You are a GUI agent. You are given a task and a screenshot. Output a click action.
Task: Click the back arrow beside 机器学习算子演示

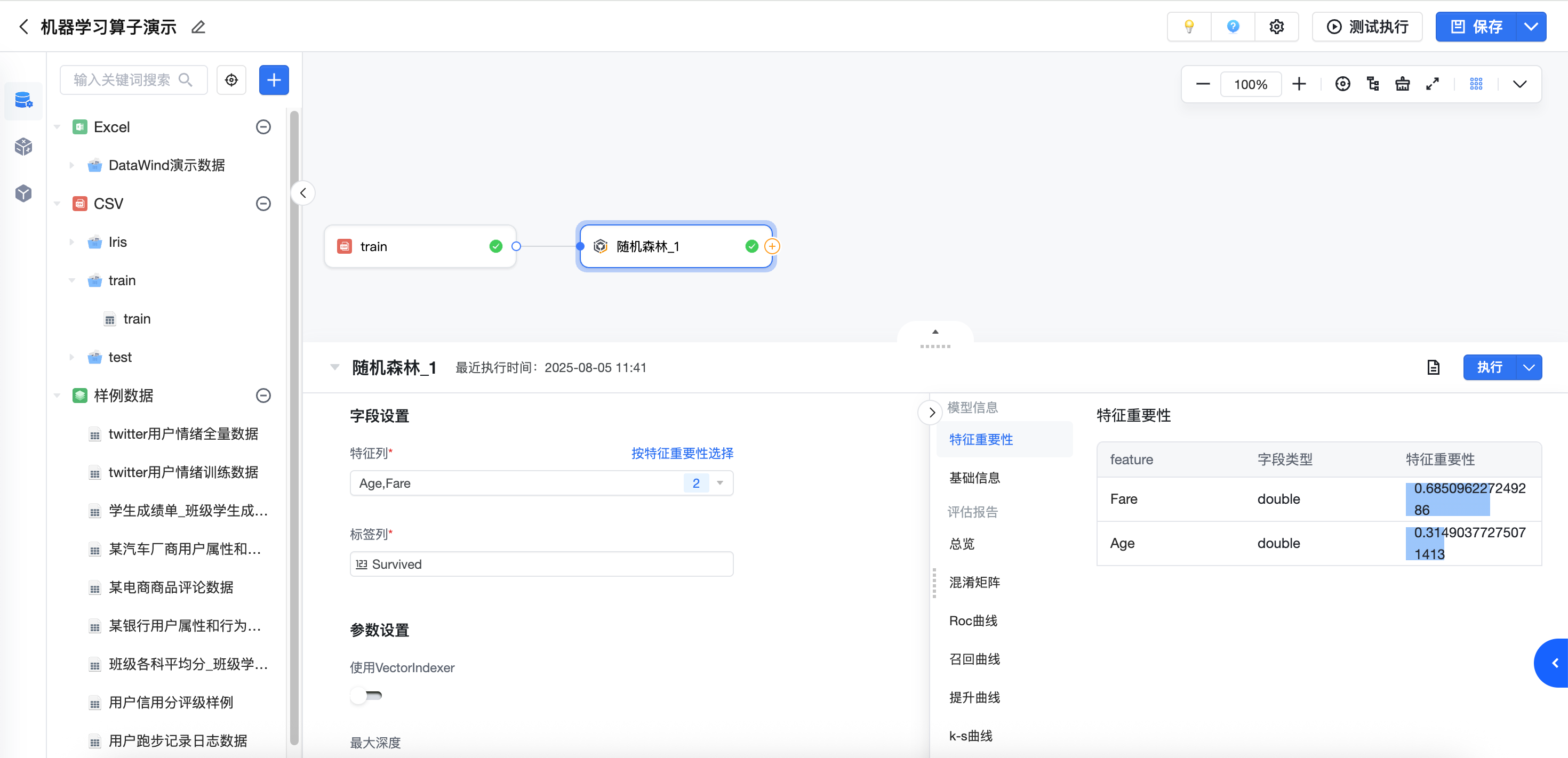[24, 27]
